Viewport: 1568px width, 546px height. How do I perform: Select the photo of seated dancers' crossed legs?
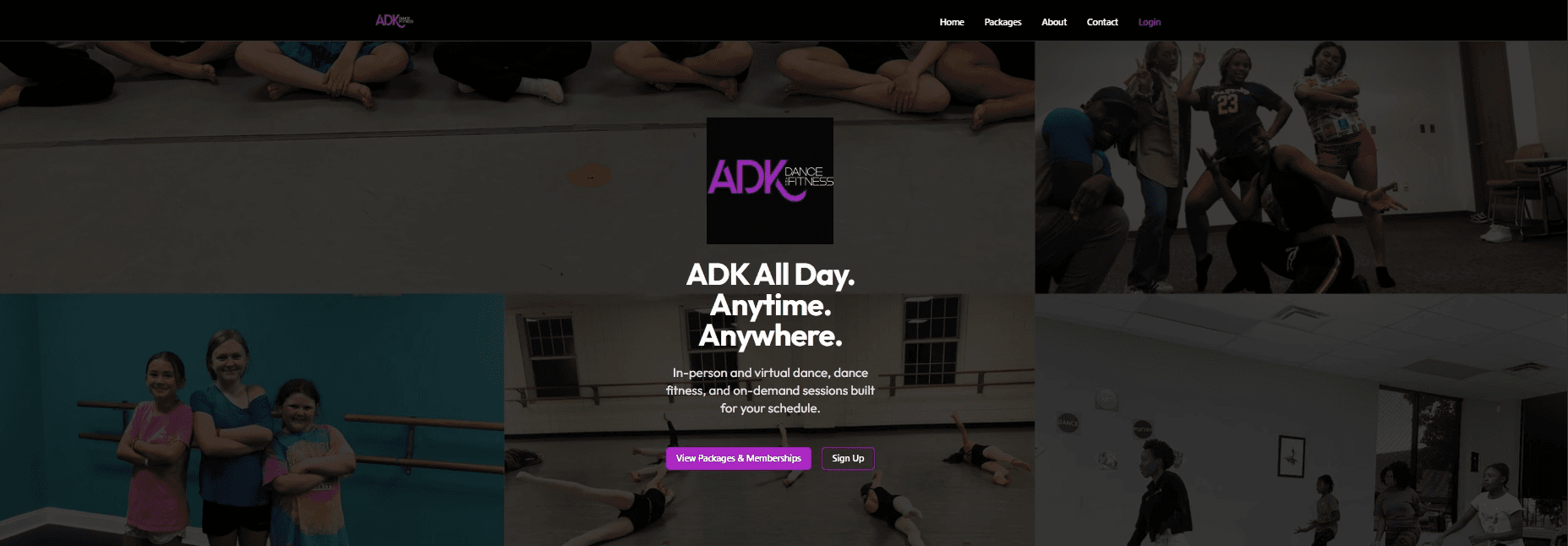[517, 167]
